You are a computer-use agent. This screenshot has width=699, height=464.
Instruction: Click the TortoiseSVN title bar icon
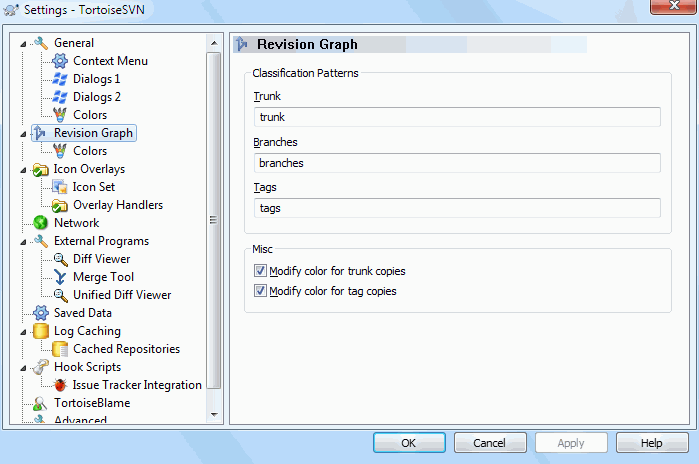pyautogui.click(x=11, y=10)
